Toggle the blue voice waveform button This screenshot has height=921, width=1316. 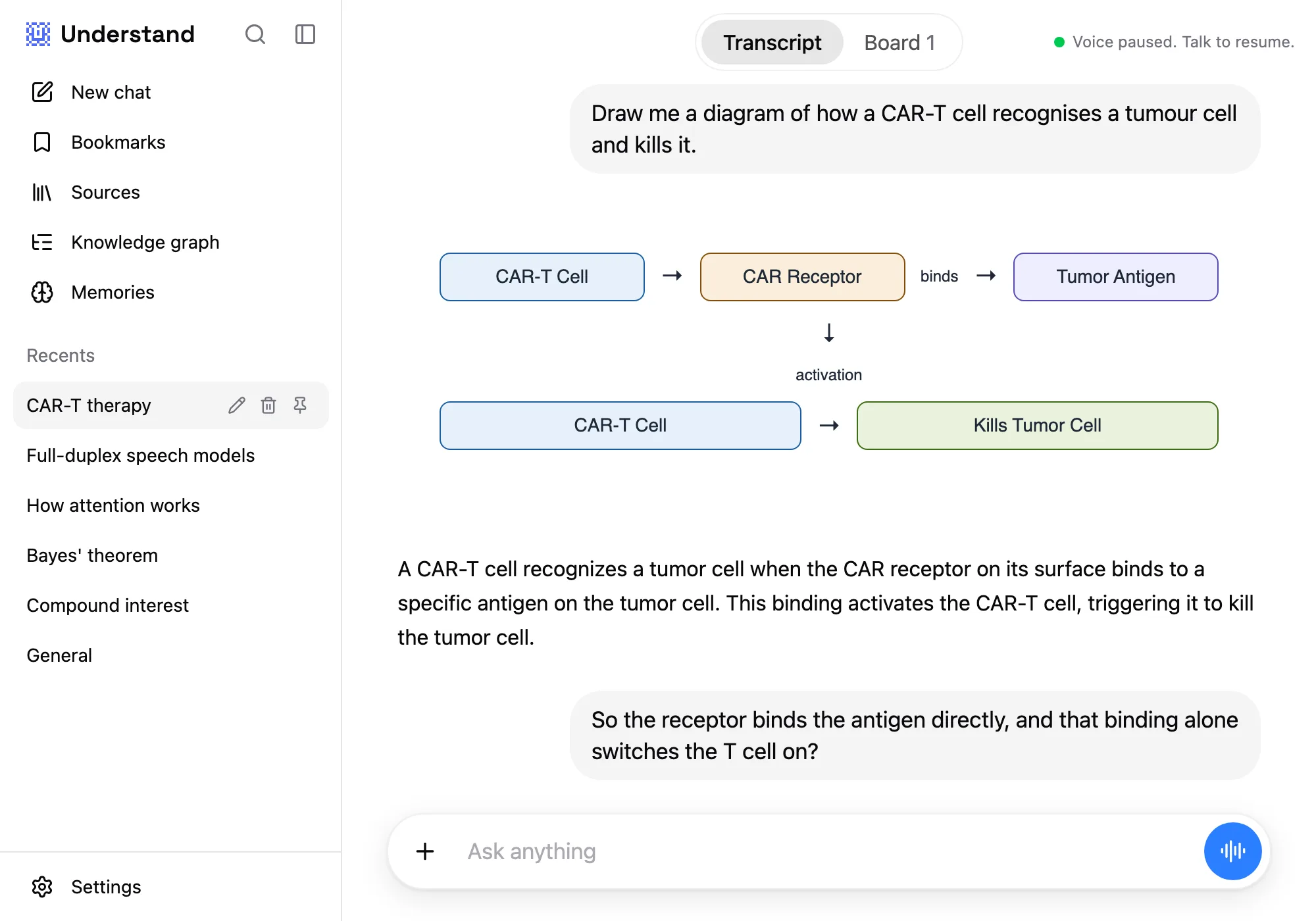pos(1233,851)
